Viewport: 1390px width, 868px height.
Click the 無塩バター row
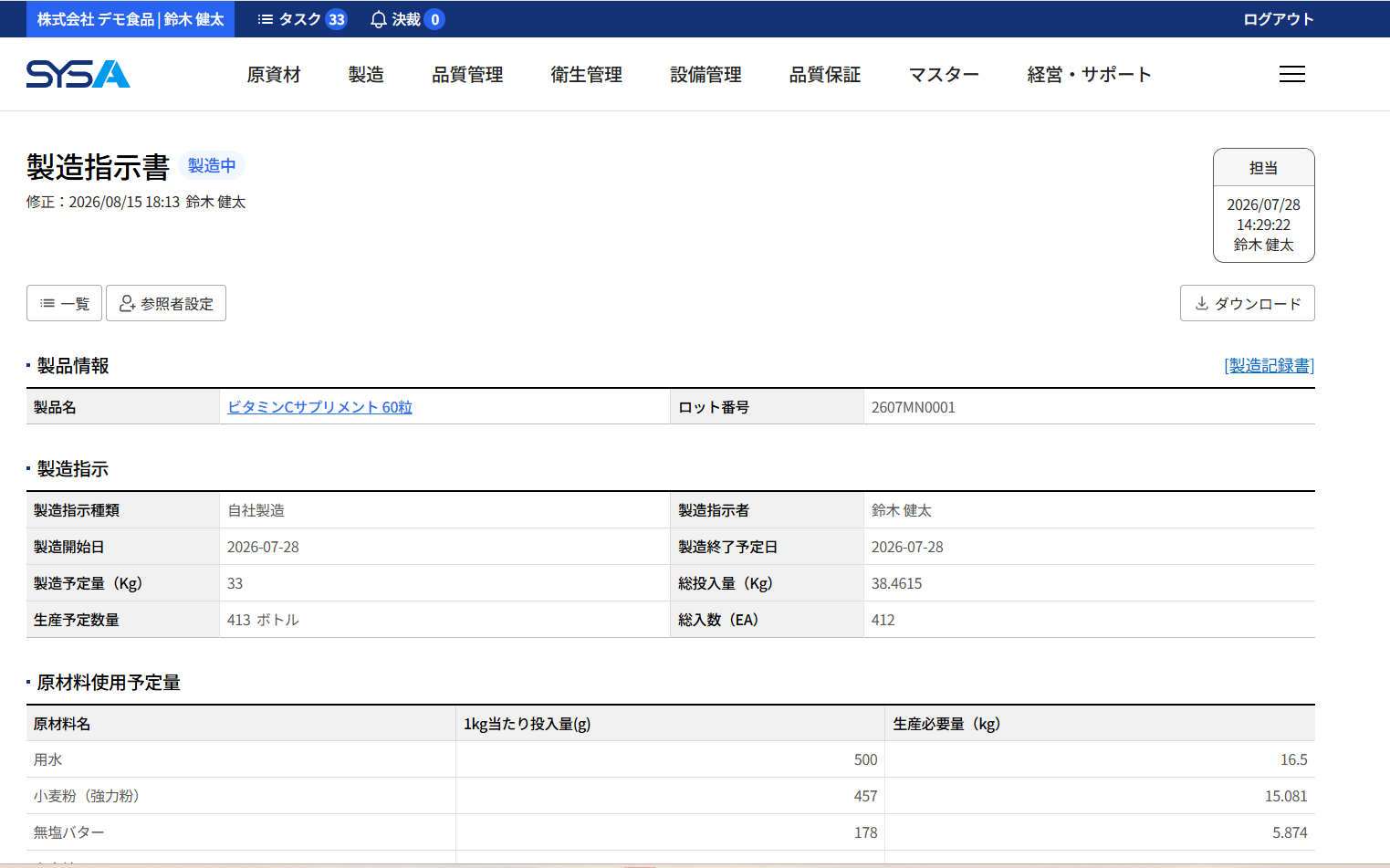point(671,832)
